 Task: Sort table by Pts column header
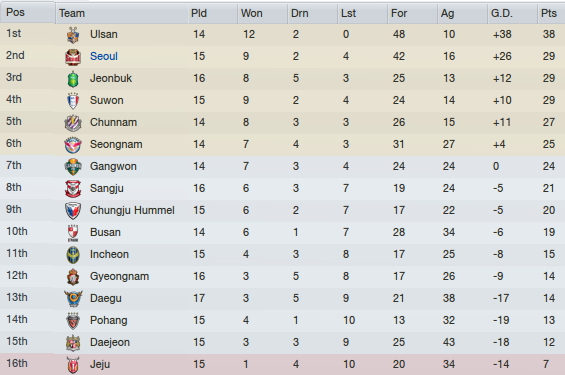(x=549, y=13)
